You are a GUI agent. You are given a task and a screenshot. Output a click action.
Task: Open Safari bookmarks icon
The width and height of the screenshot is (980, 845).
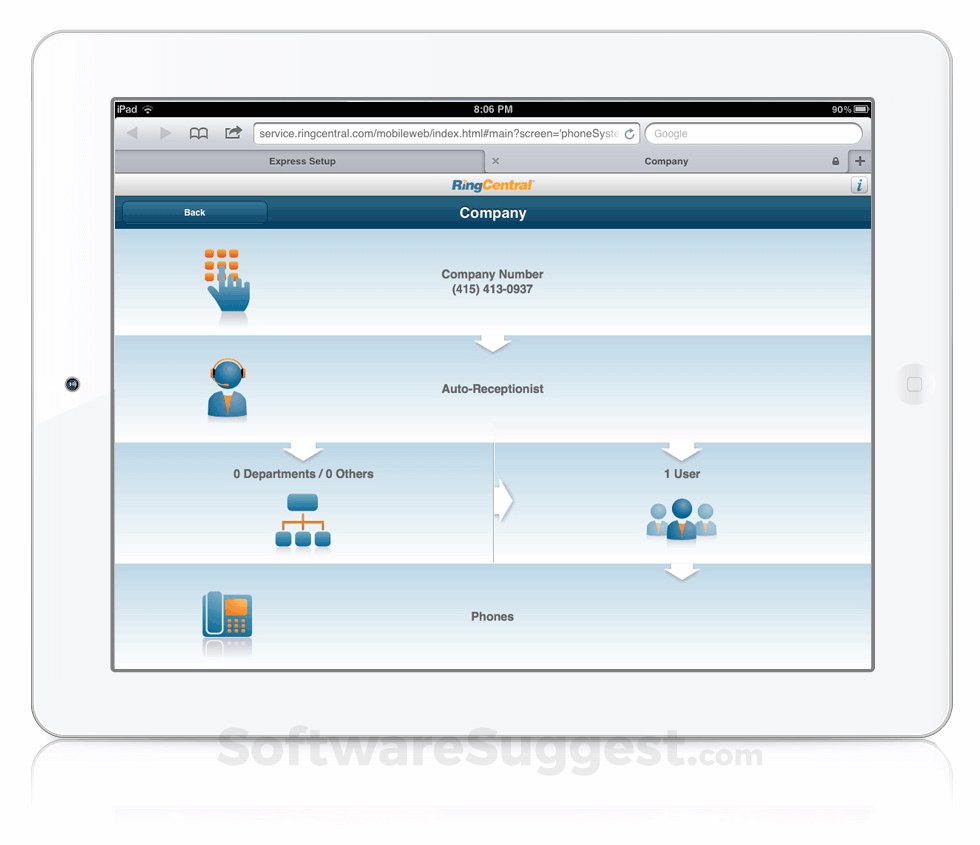(199, 133)
